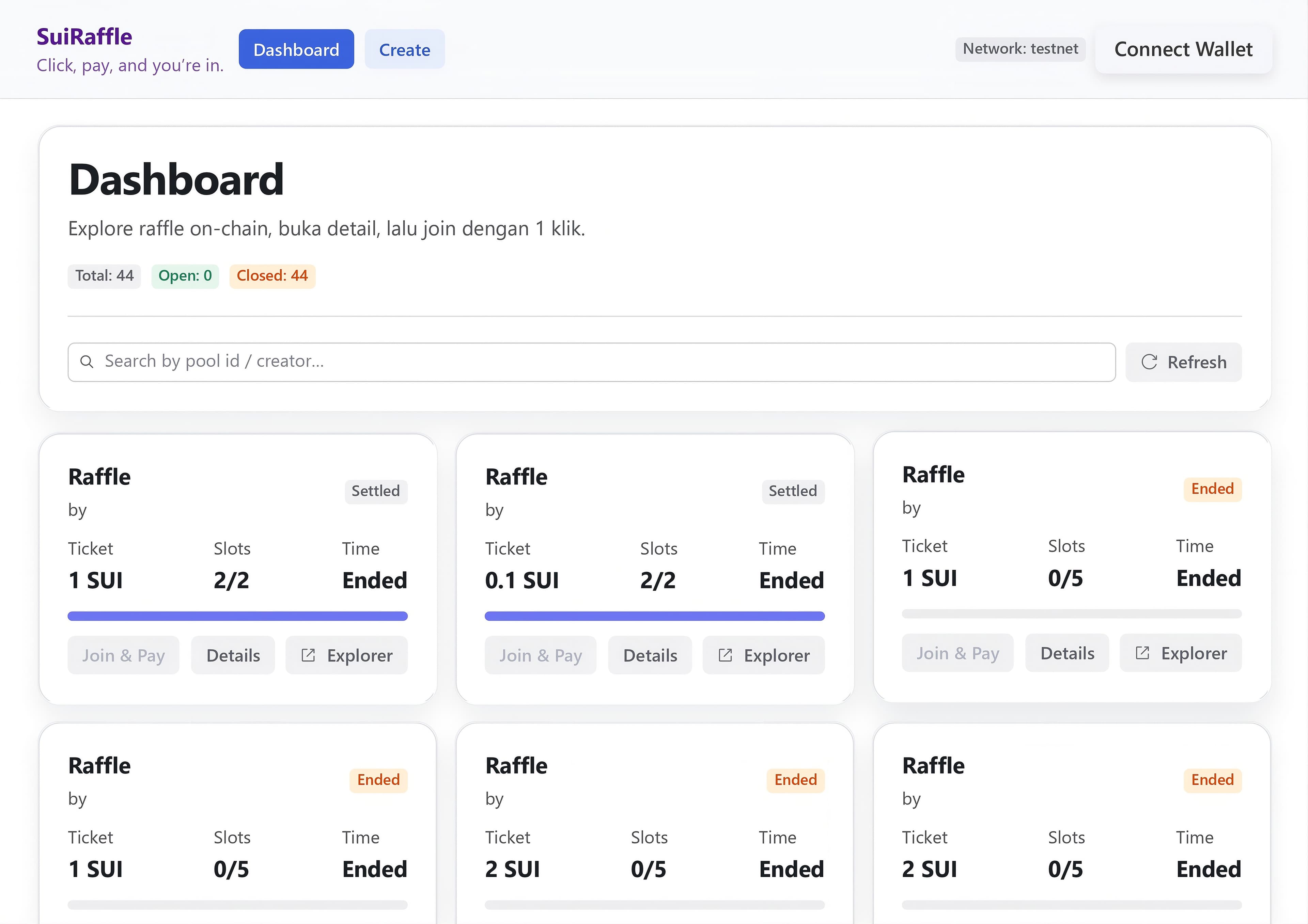Click external-link icon on 1 SUI 2/2 raffle

[308, 655]
